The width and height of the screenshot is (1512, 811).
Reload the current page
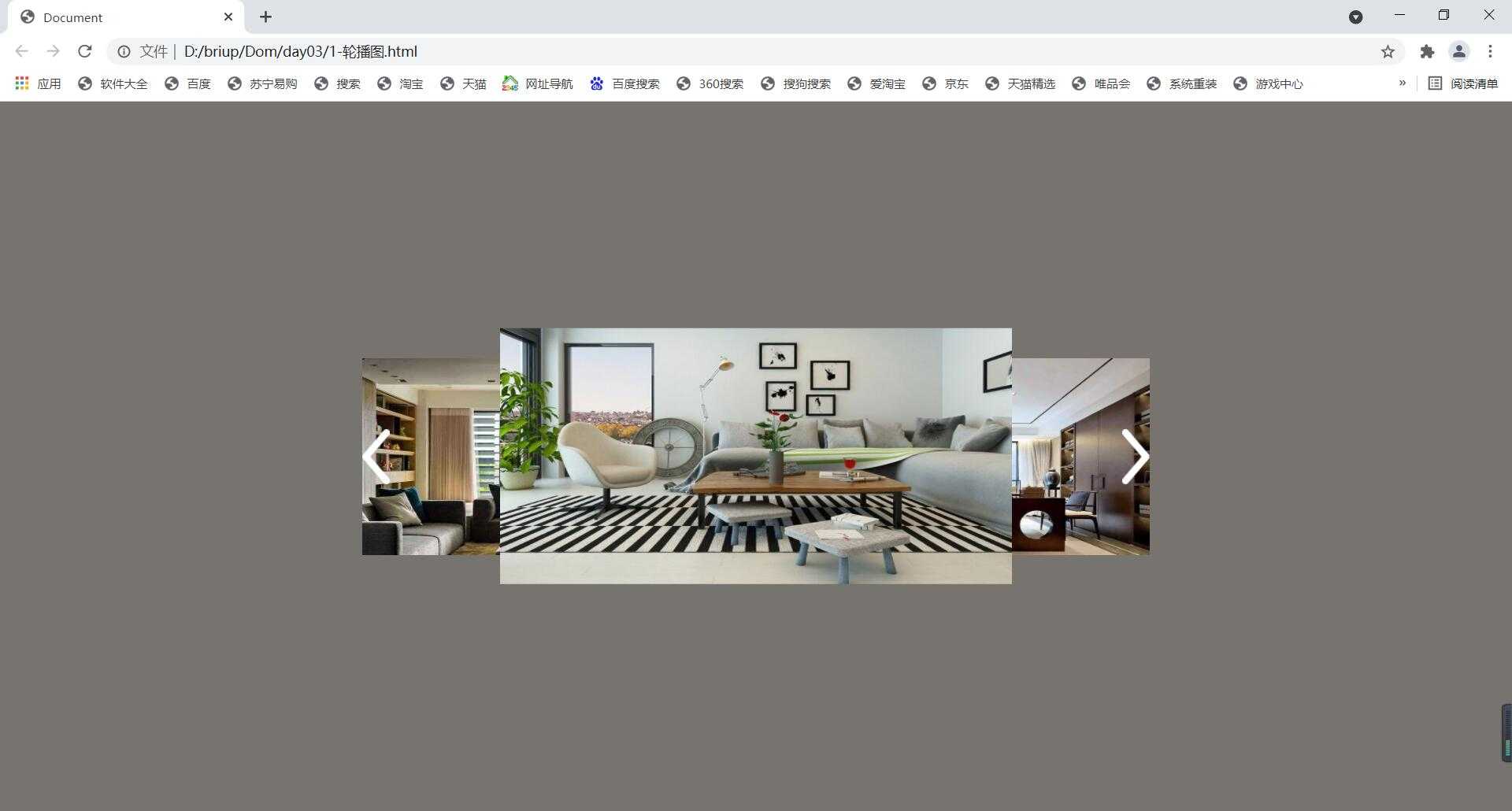(85, 51)
